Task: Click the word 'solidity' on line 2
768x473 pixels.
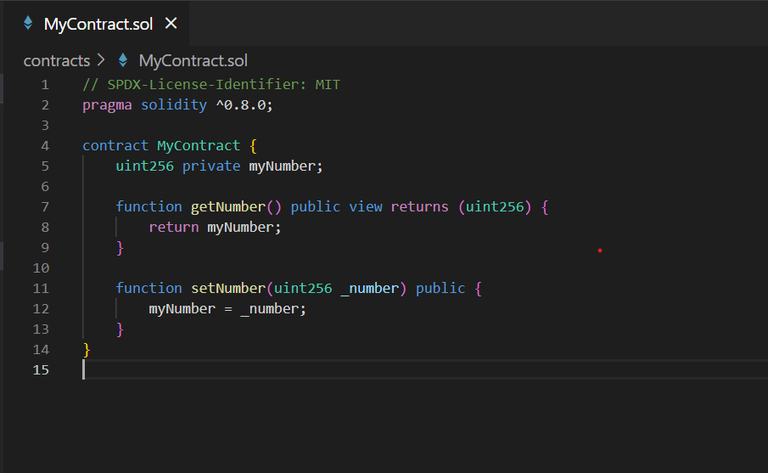Action: [174, 105]
